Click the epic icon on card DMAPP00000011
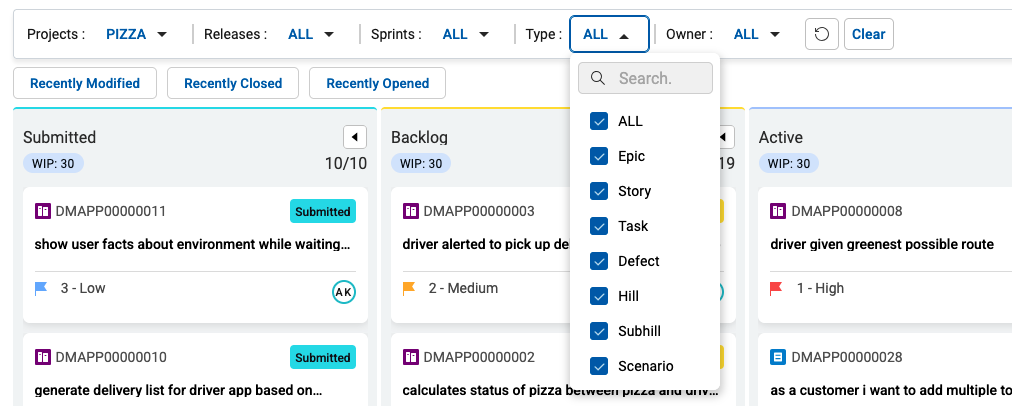This screenshot has width=1012, height=406. (42, 211)
